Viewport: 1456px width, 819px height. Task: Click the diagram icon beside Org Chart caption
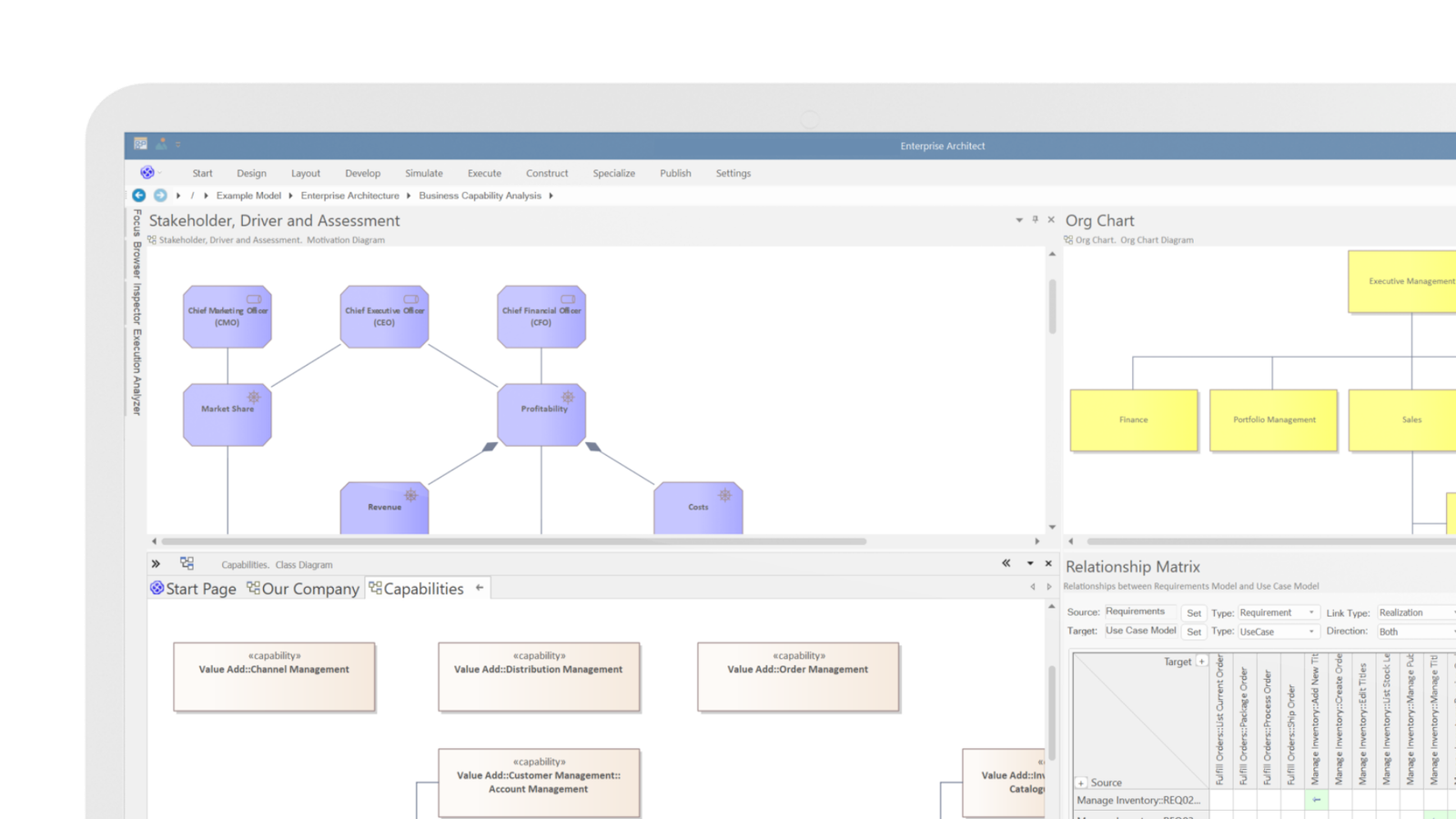(x=1067, y=239)
